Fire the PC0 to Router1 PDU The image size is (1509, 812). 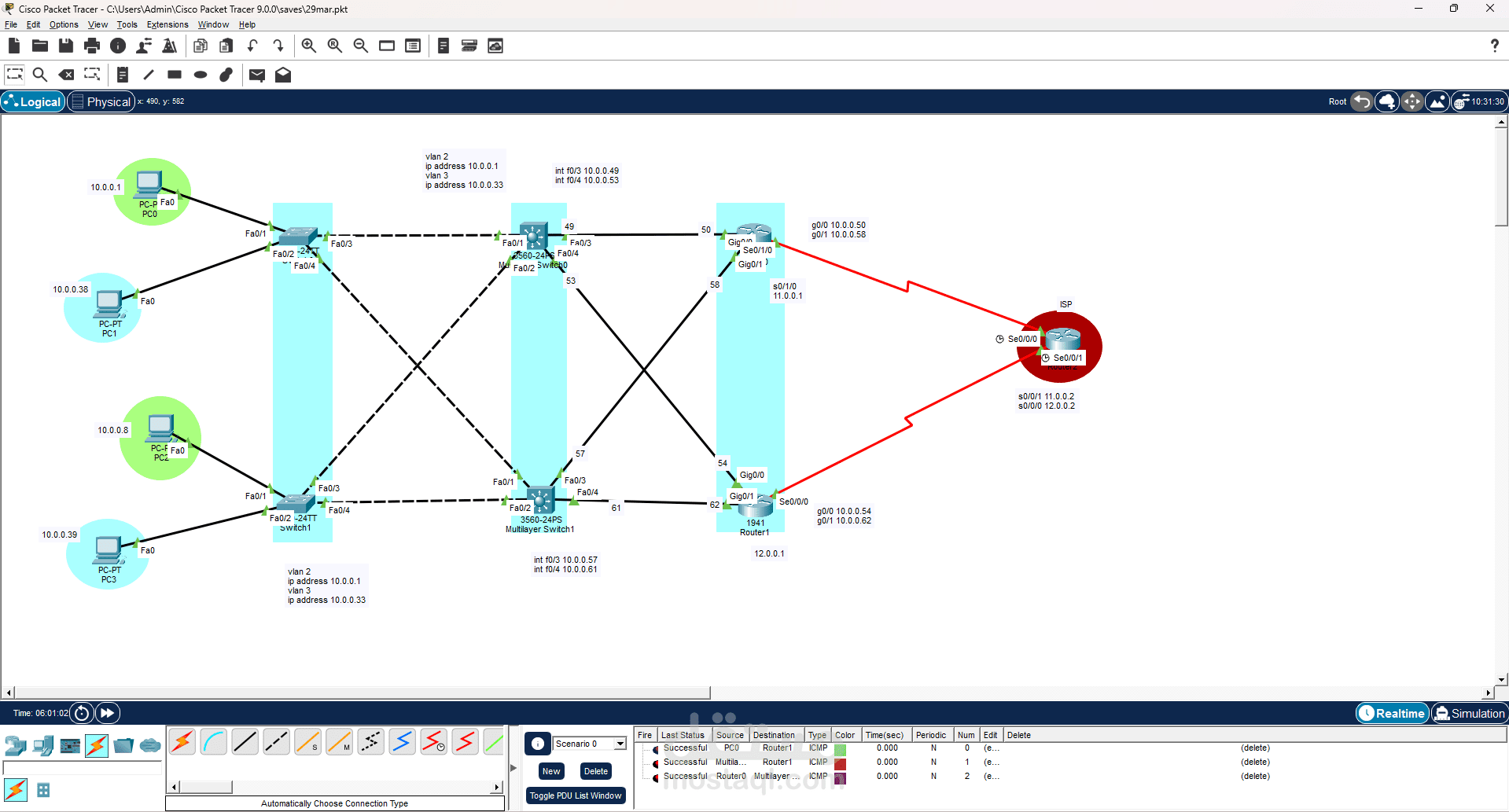coord(655,749)
